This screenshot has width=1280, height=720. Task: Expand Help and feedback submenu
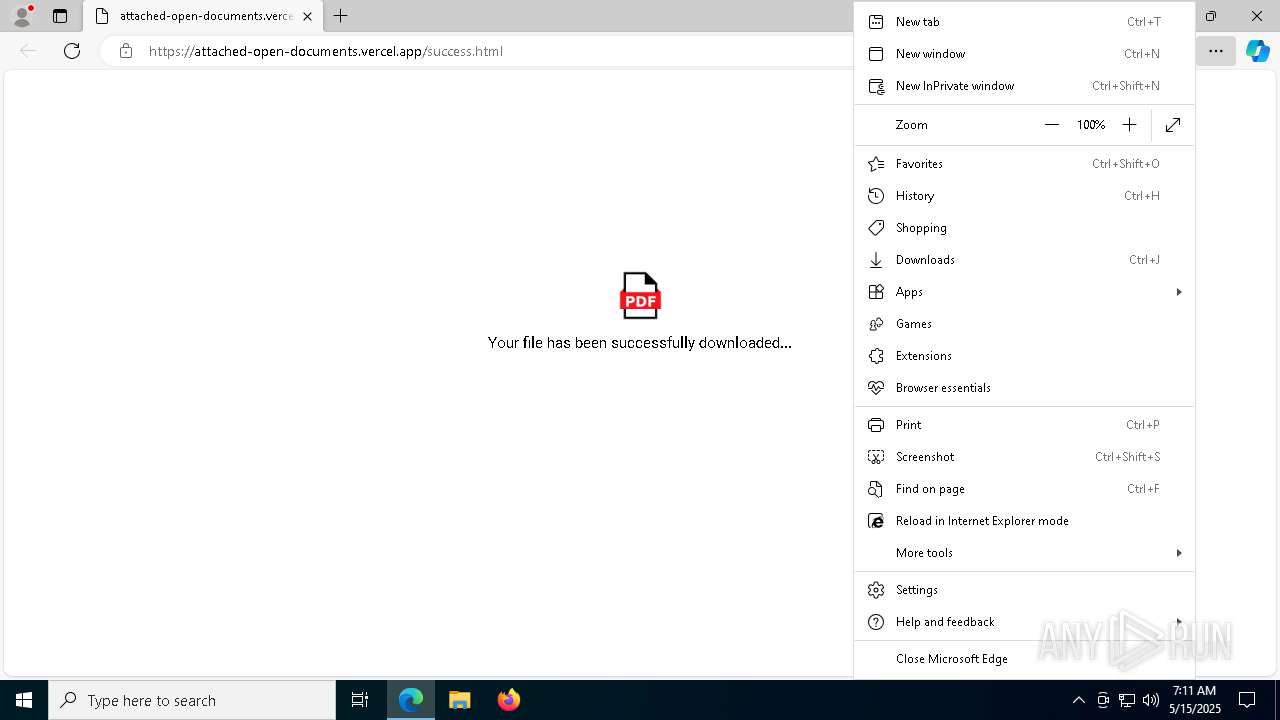[x=1024, y=622]
